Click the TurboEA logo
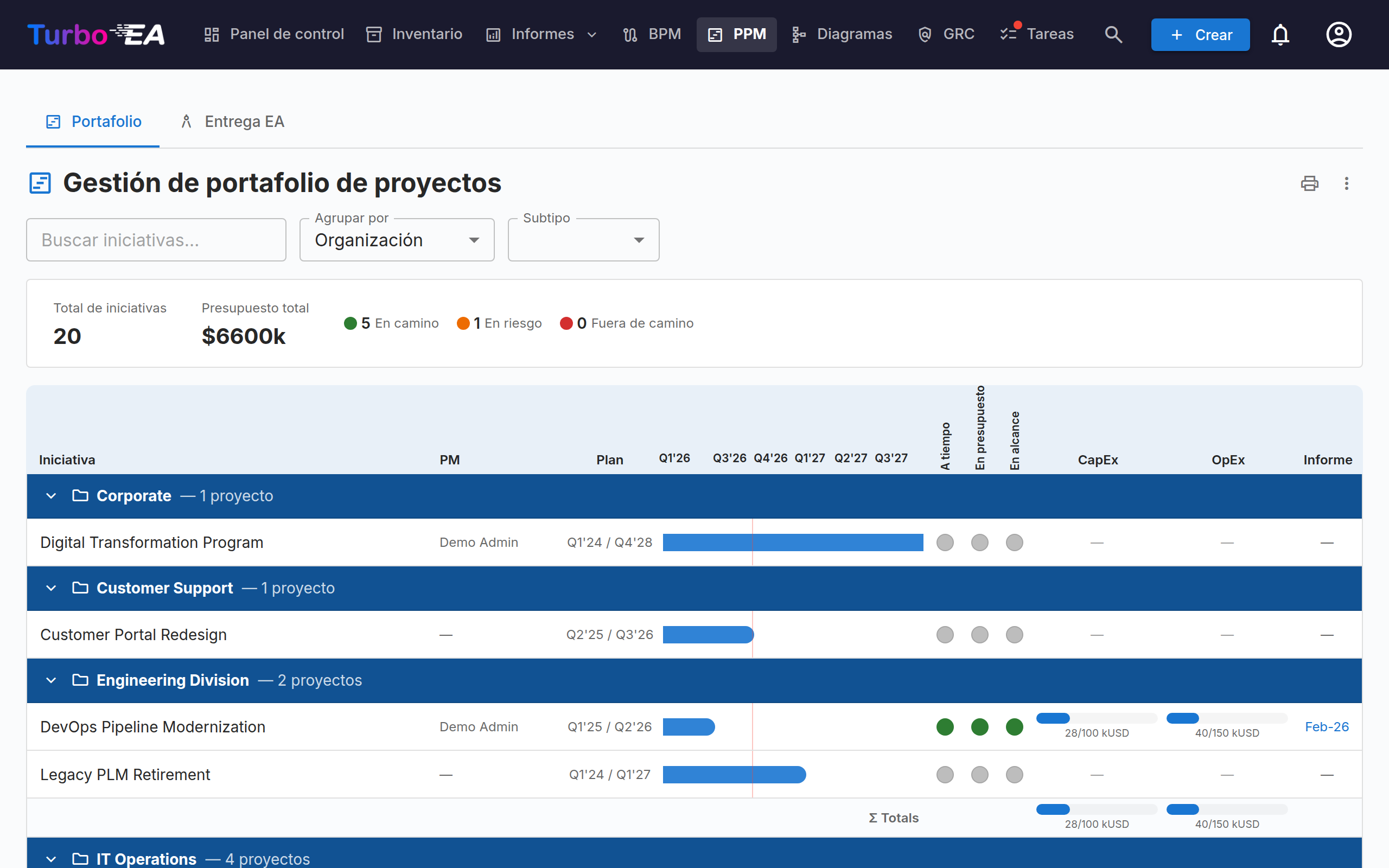Image resolution: width=1389 pixels, height=868 pixels. click(96, 34)
